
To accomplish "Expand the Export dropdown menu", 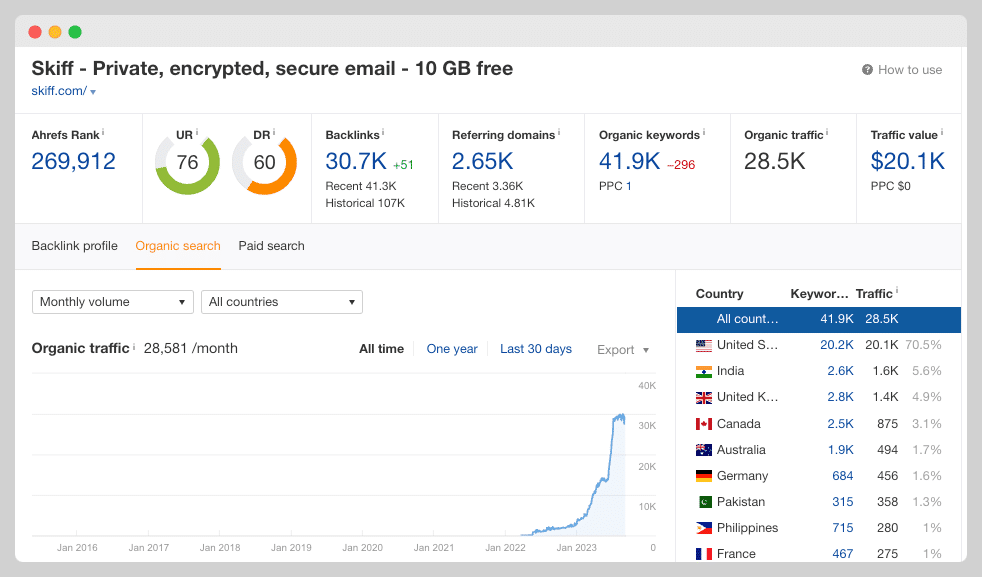I will pyautogui.click(x=623, y=350).
